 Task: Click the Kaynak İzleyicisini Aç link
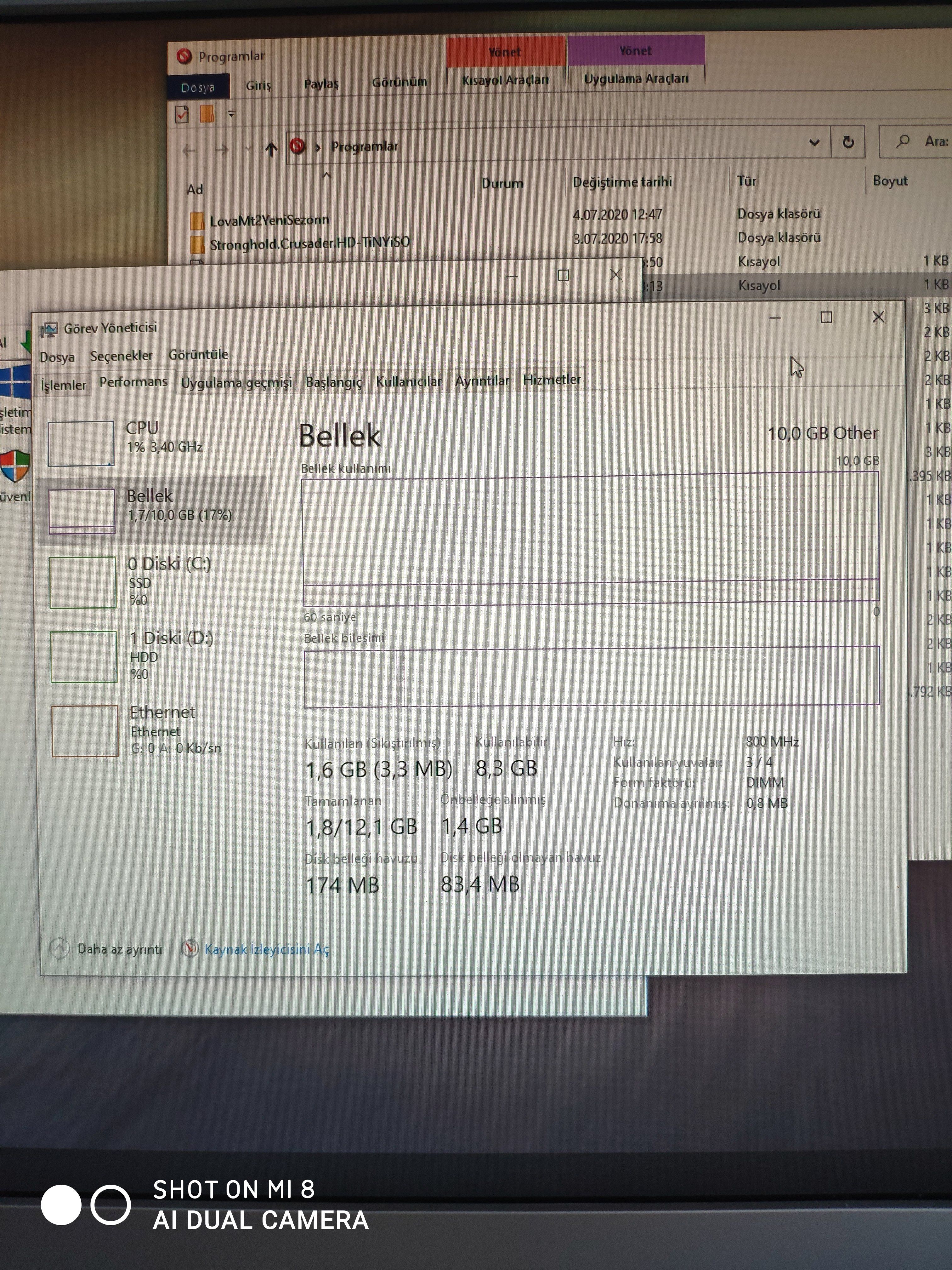tap(266, 949)
